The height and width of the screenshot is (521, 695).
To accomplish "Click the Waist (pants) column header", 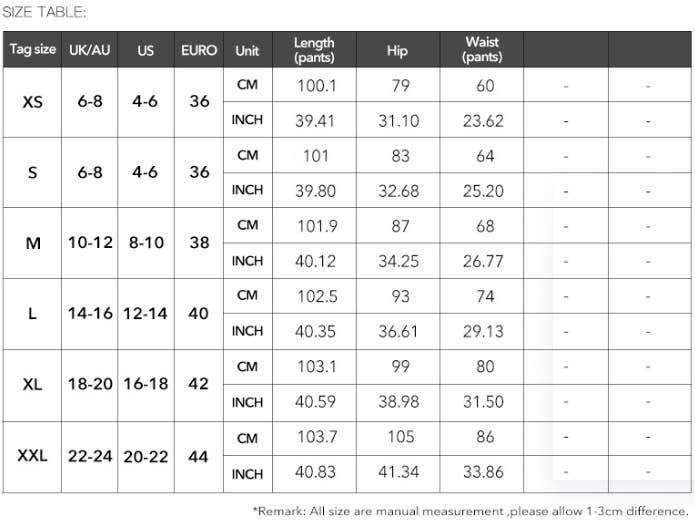I will click(x=482, y=50).
